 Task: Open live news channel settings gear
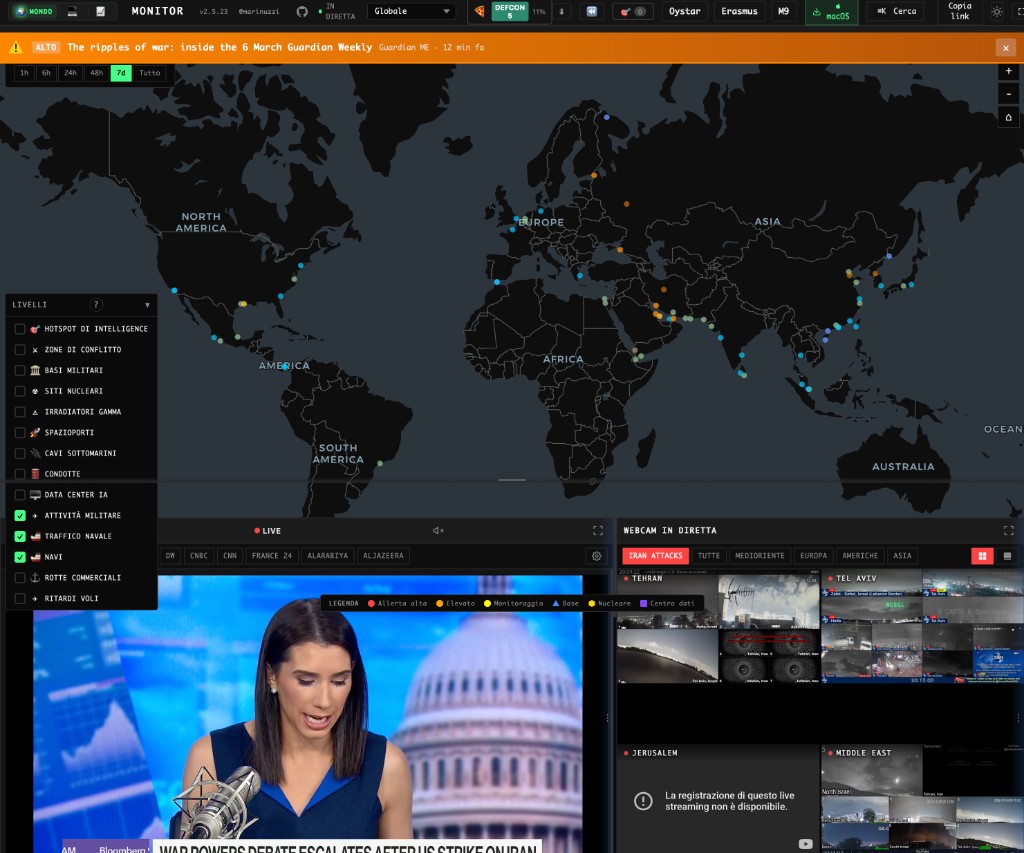click(x=596, y=556)
